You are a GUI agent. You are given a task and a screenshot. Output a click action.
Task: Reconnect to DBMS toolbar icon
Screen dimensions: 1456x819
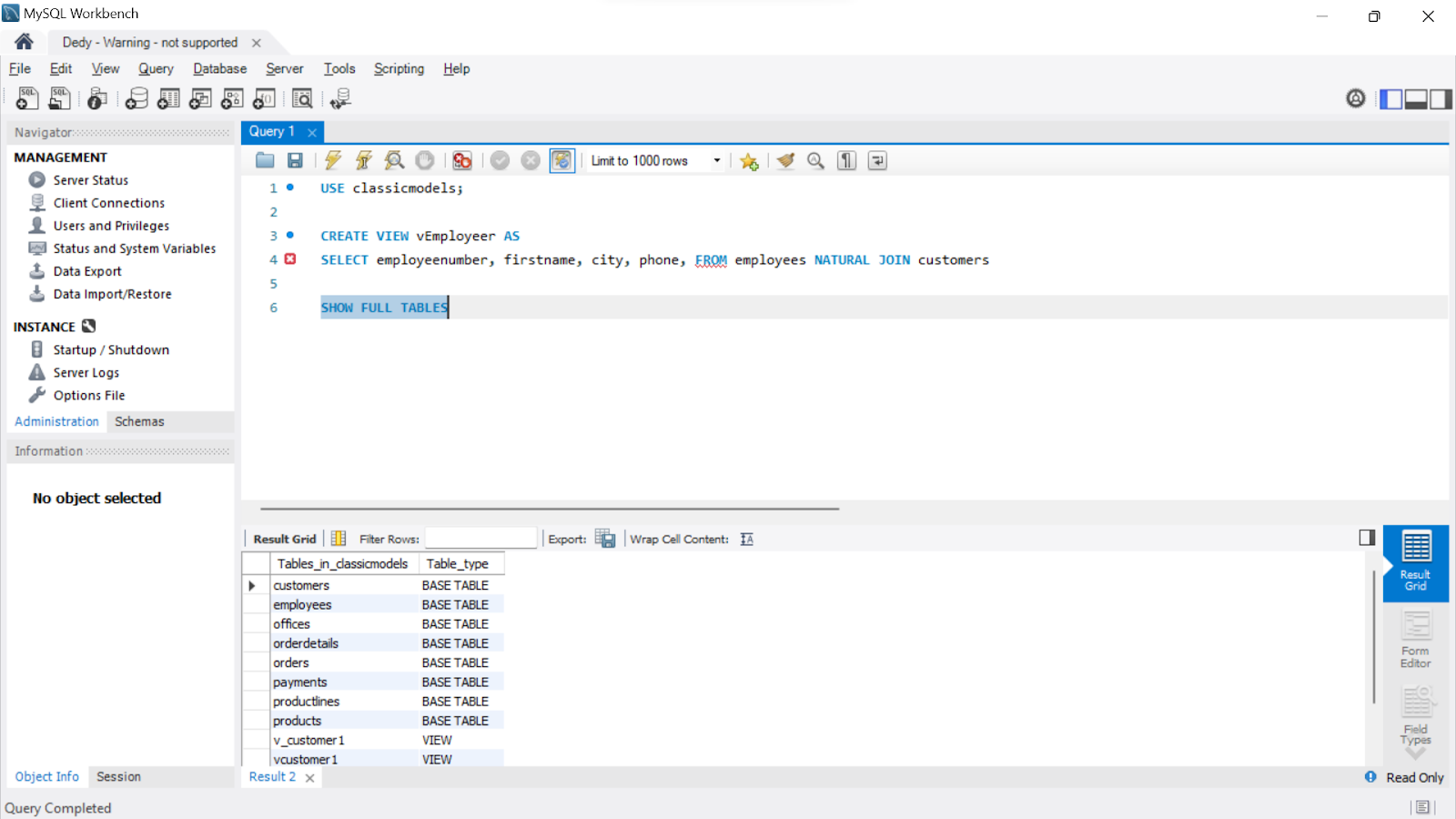(340, 98)
